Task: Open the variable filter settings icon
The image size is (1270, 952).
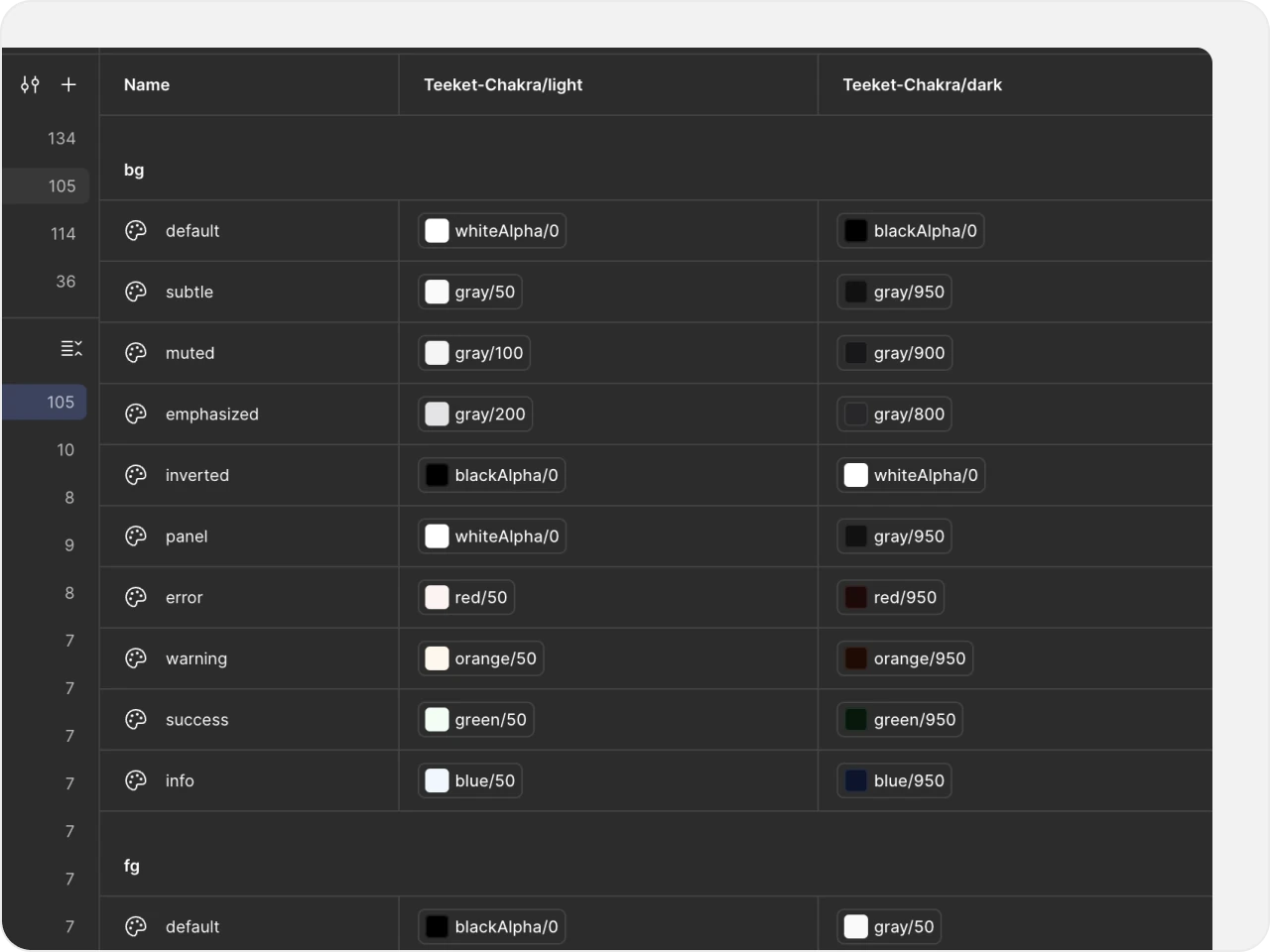Action: coord(30,84)
